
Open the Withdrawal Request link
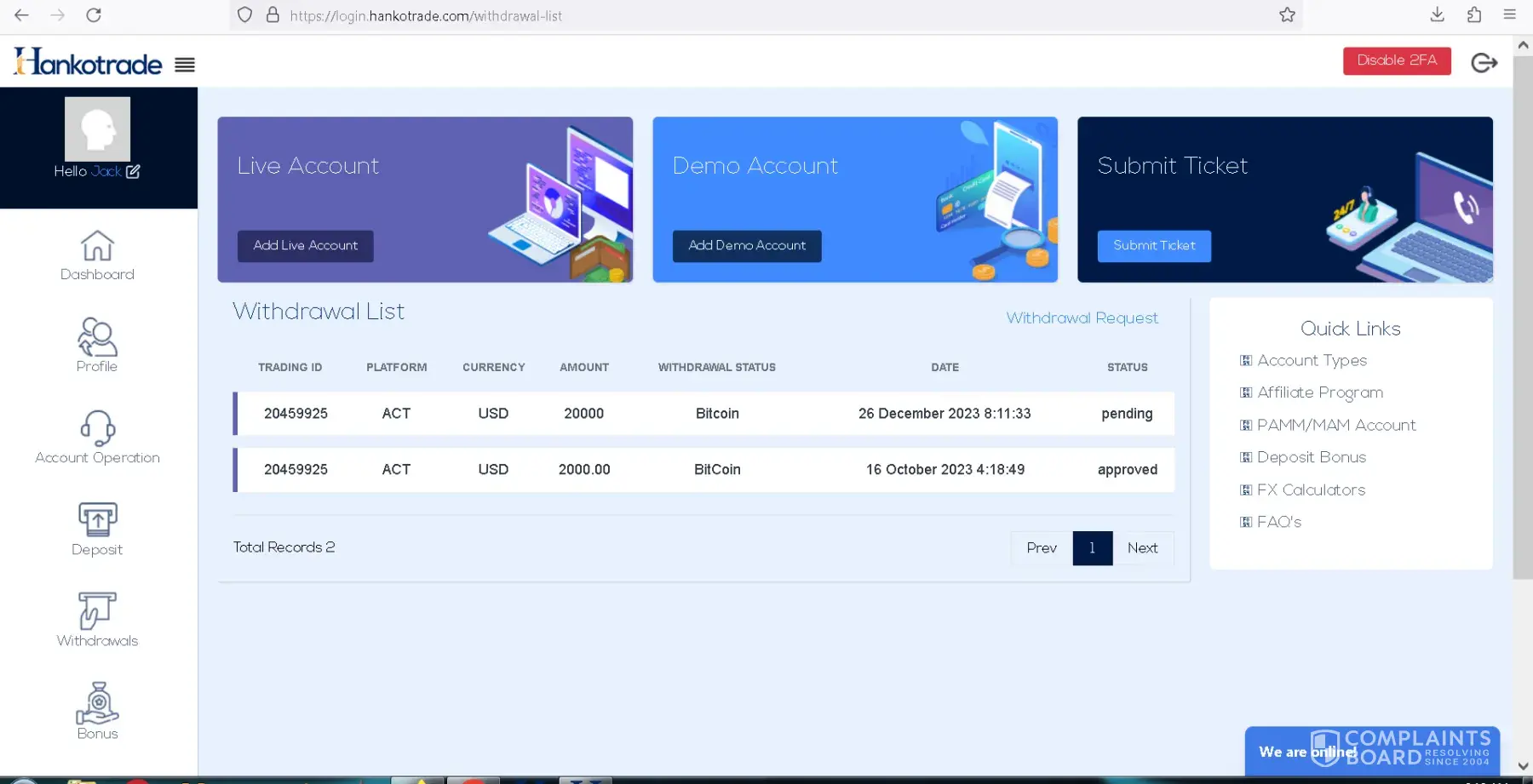(x=1082, y=318)
